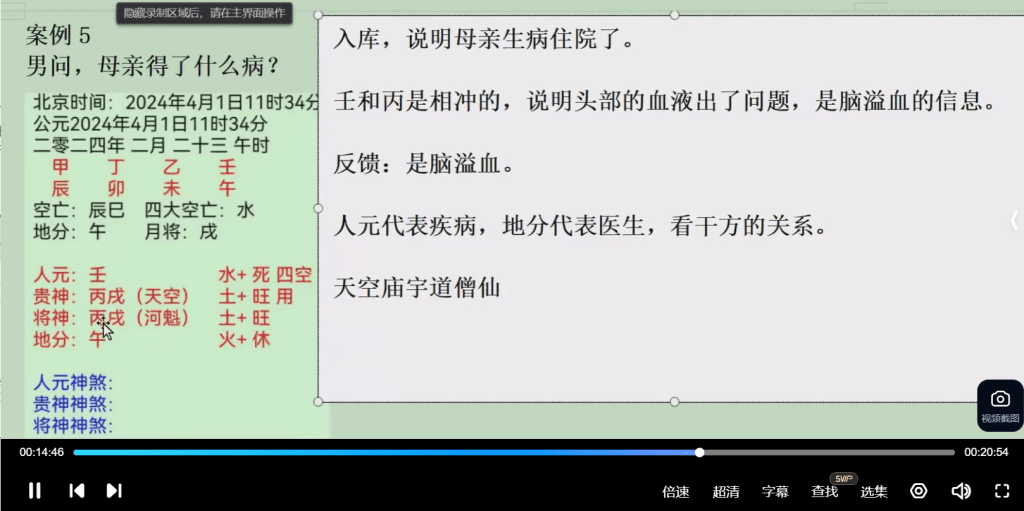Skip to the previous video
This screenshot has width=1024, height=511.
(76, 490)
